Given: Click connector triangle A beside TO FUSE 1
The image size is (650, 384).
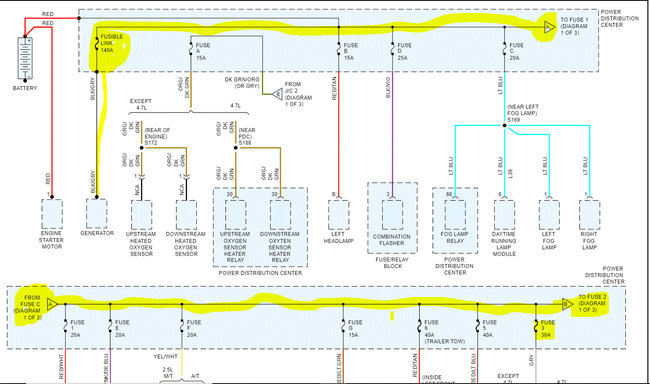Looking at the screenshot, I should coord(549,28).
